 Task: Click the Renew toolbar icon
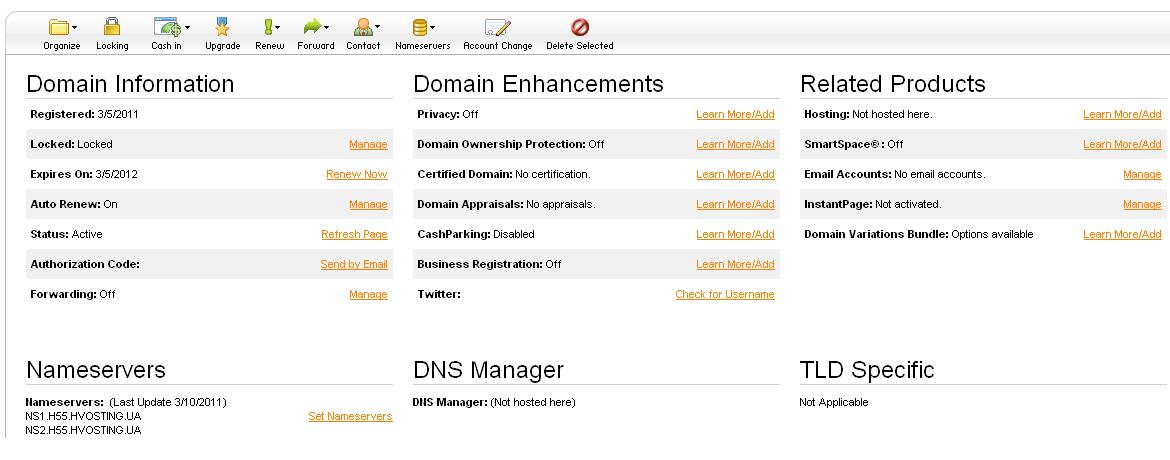(267, 28)
